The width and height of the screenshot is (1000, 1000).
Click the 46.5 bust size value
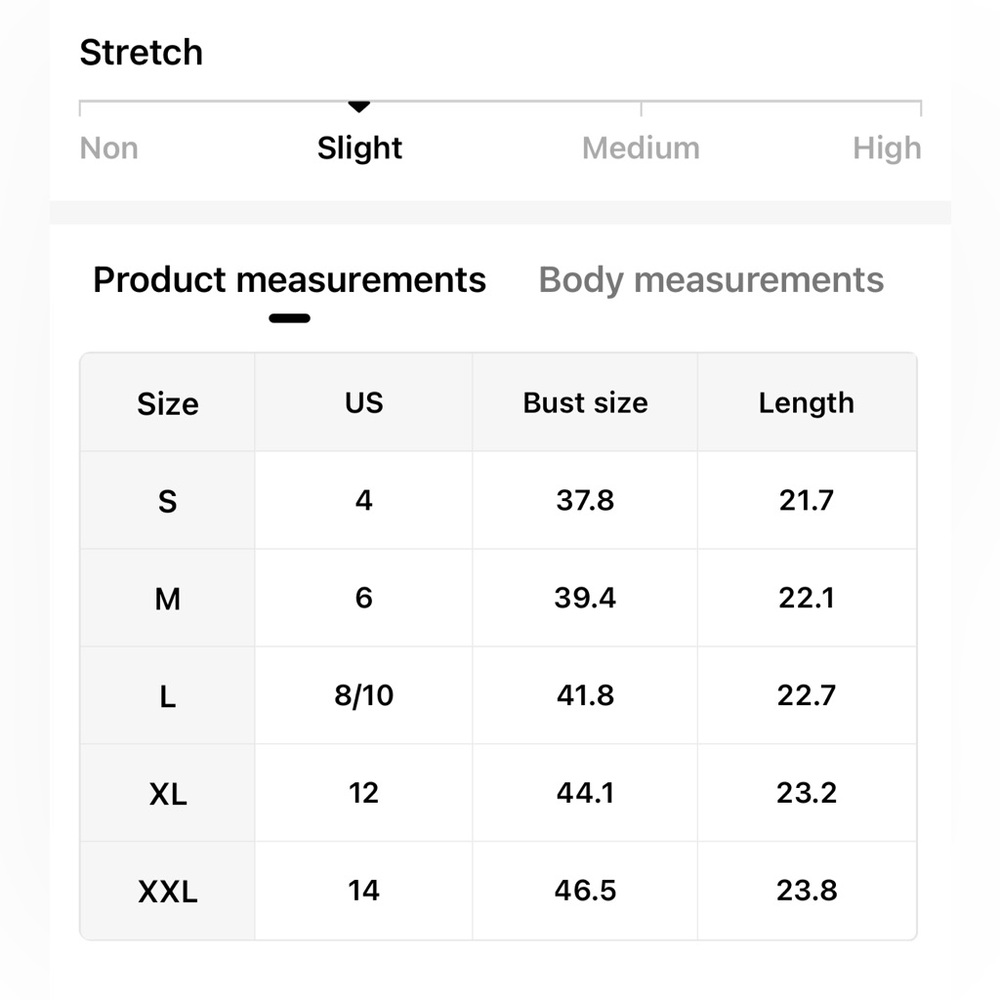[x=585, y=890]
